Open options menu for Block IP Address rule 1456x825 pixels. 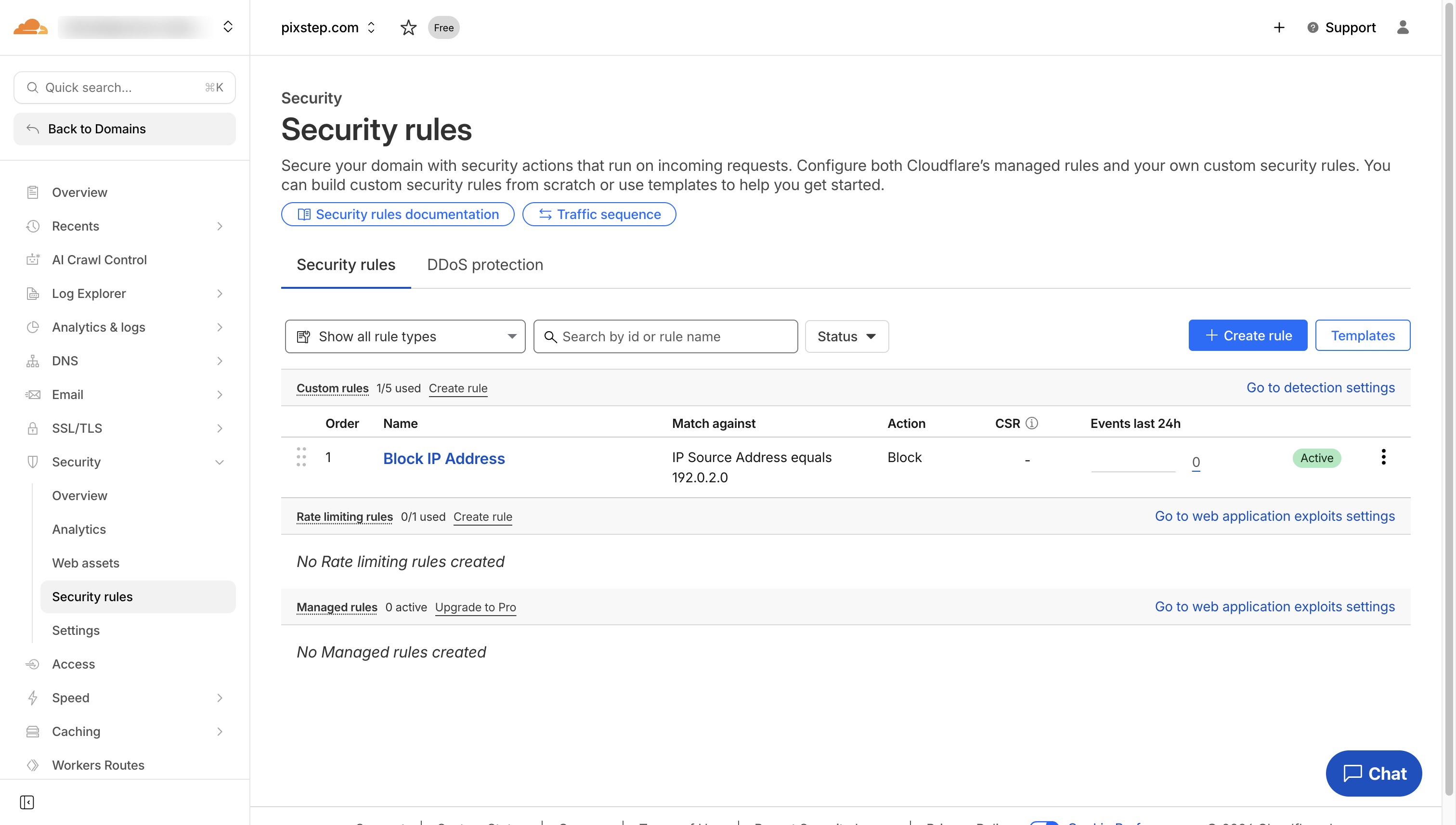(x=1383, y=457)
